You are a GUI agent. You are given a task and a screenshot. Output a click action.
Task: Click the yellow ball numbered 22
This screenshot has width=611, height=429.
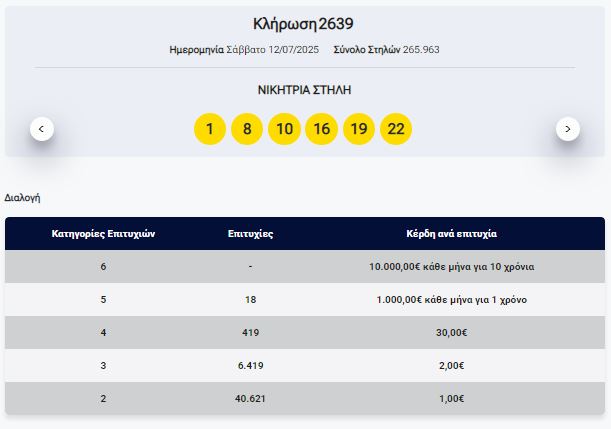click(396, 129)
